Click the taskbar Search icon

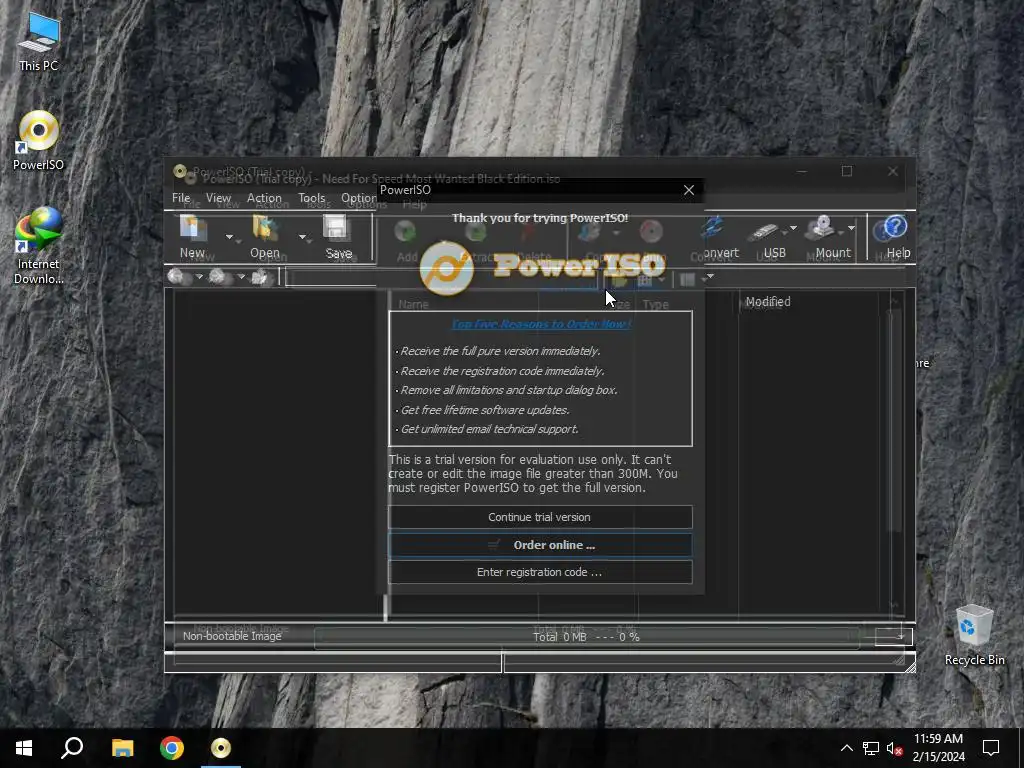[x=72, y=748]
